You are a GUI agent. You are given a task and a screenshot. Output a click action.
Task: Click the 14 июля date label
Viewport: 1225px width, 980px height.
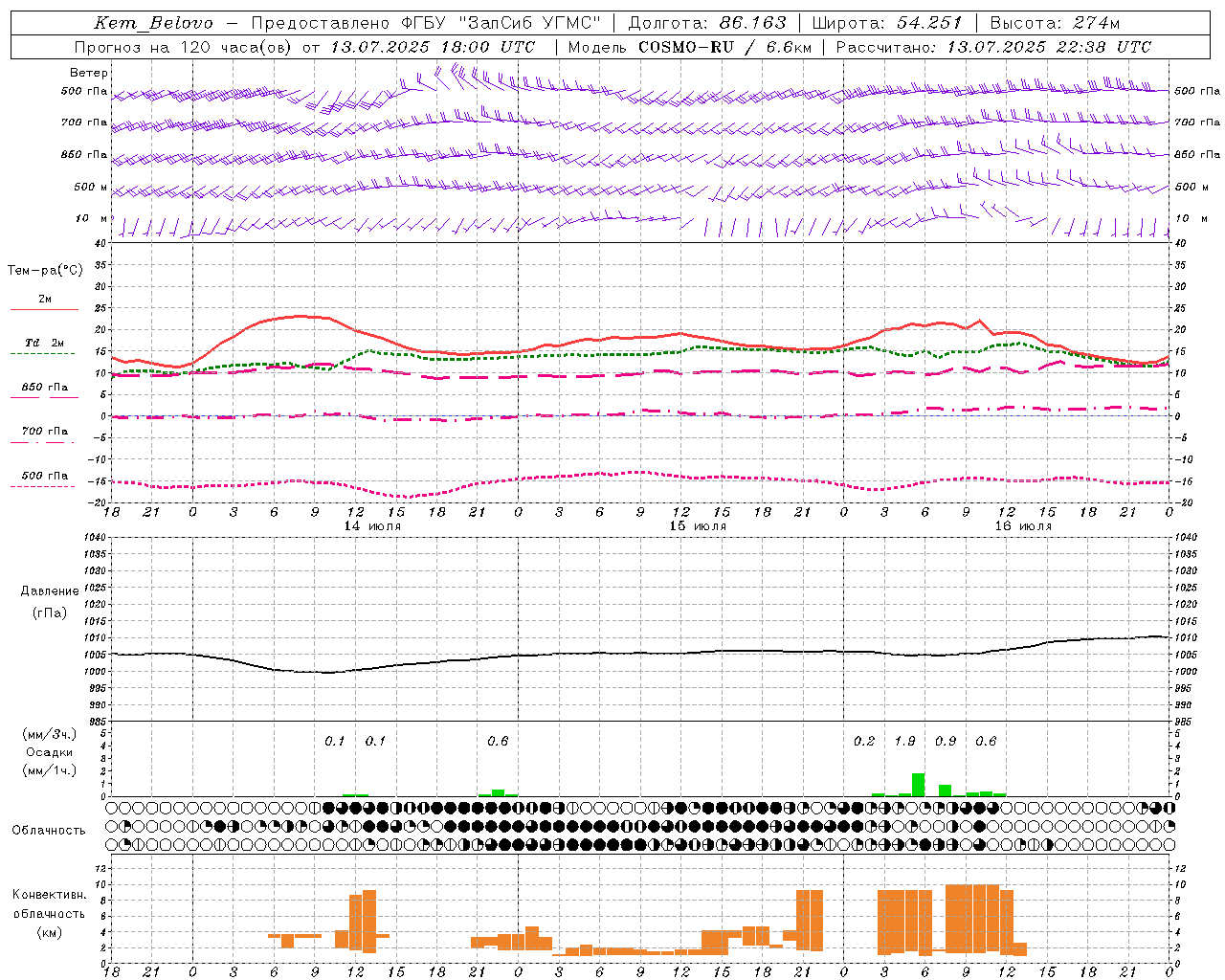point(372,526)
